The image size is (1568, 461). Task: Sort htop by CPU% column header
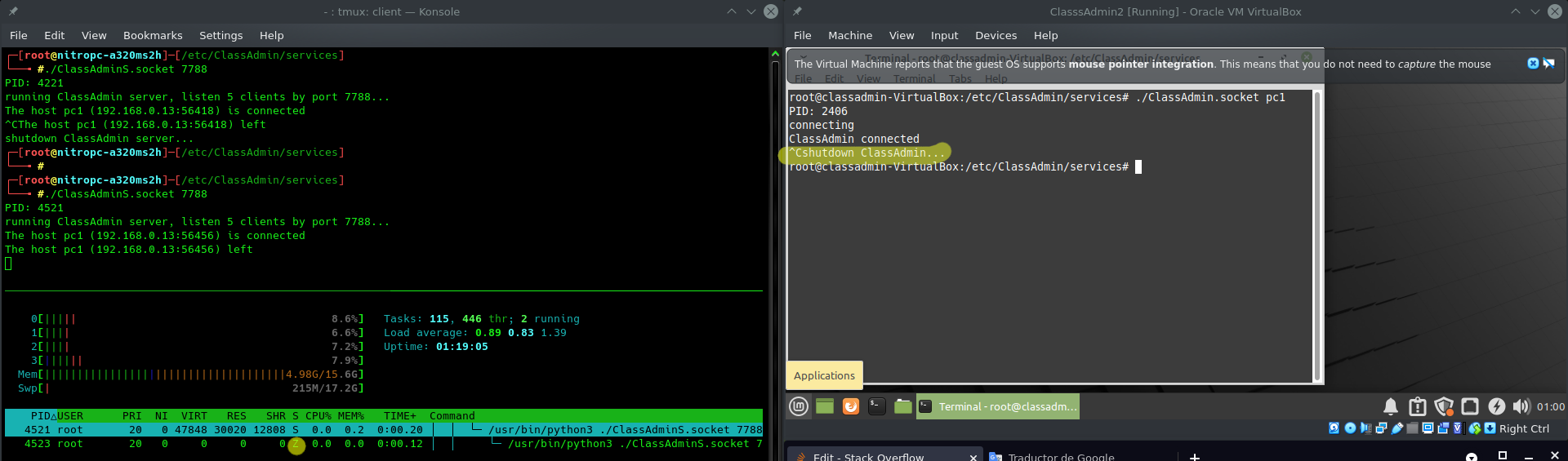(x=318, y=415)
